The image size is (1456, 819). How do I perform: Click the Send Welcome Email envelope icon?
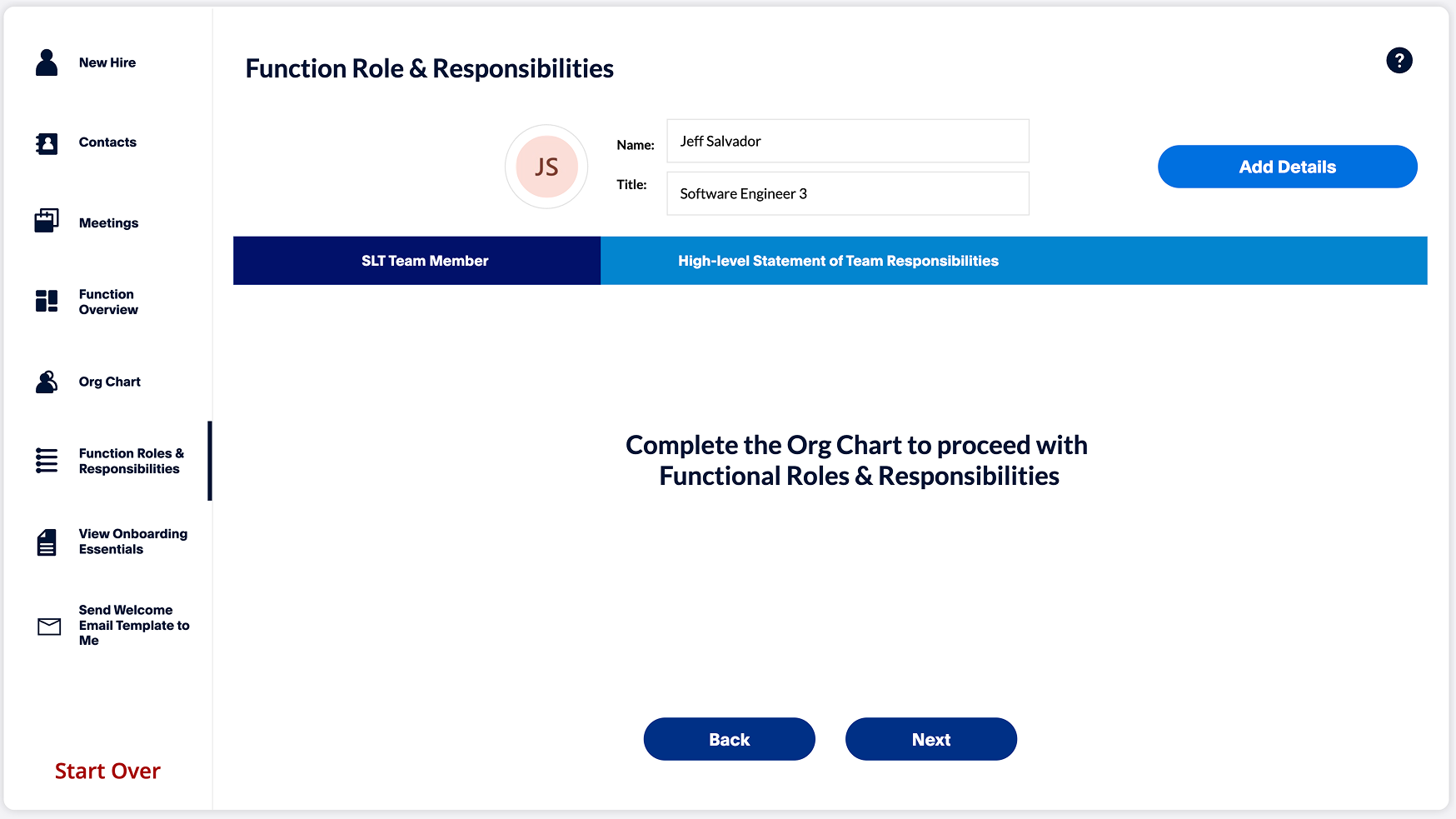[49, 627]
